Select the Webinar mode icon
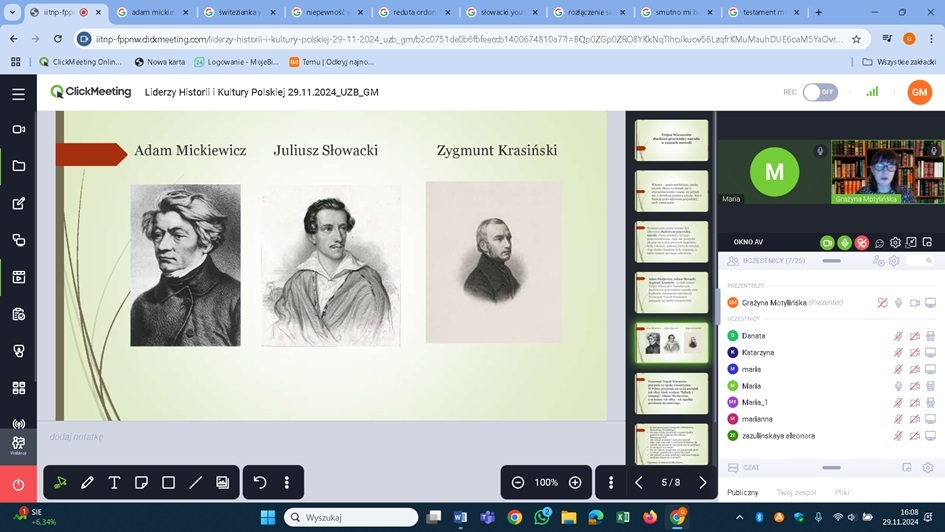 (x=18, y=446)
